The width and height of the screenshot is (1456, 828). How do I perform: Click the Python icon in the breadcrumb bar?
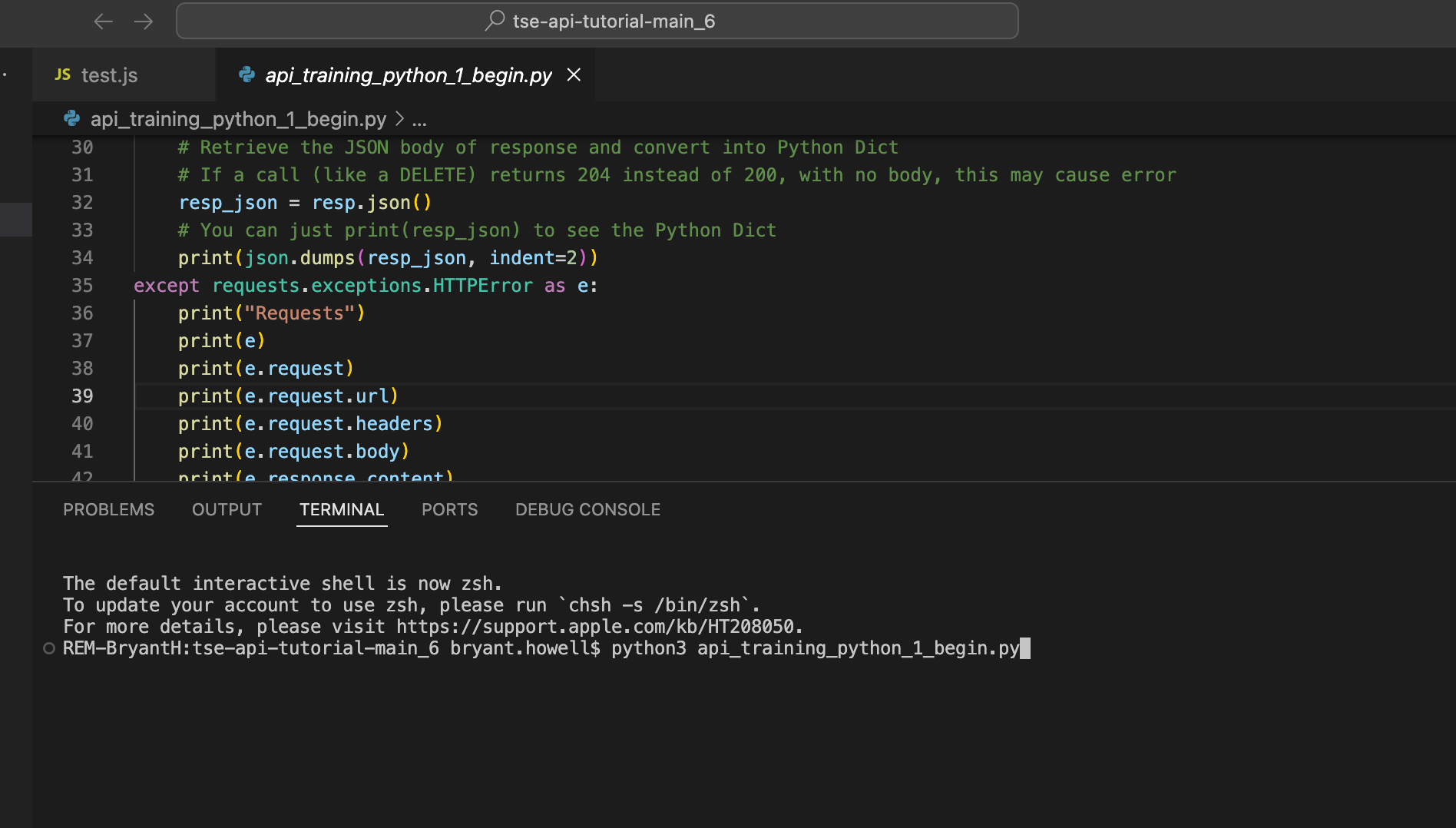[71, 119]
